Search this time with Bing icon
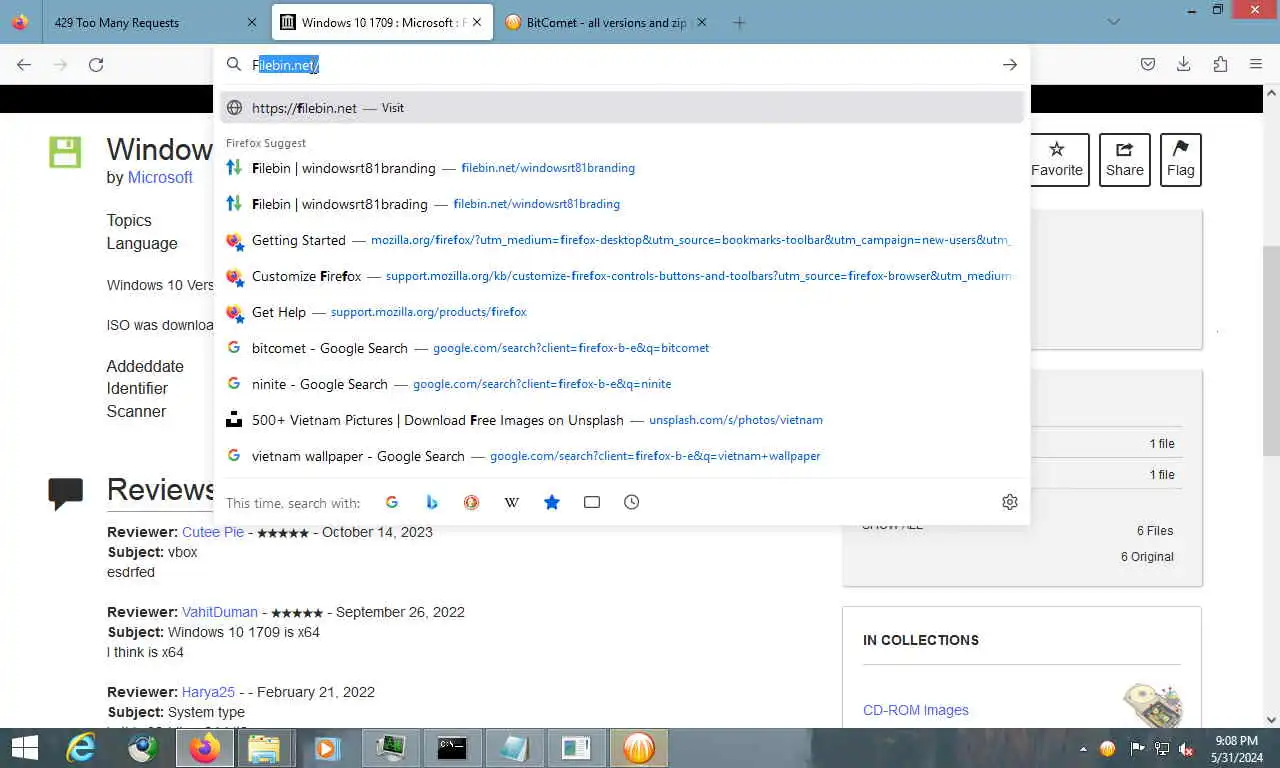Screen dimensions: 1280x768 [x=432, y=502]
